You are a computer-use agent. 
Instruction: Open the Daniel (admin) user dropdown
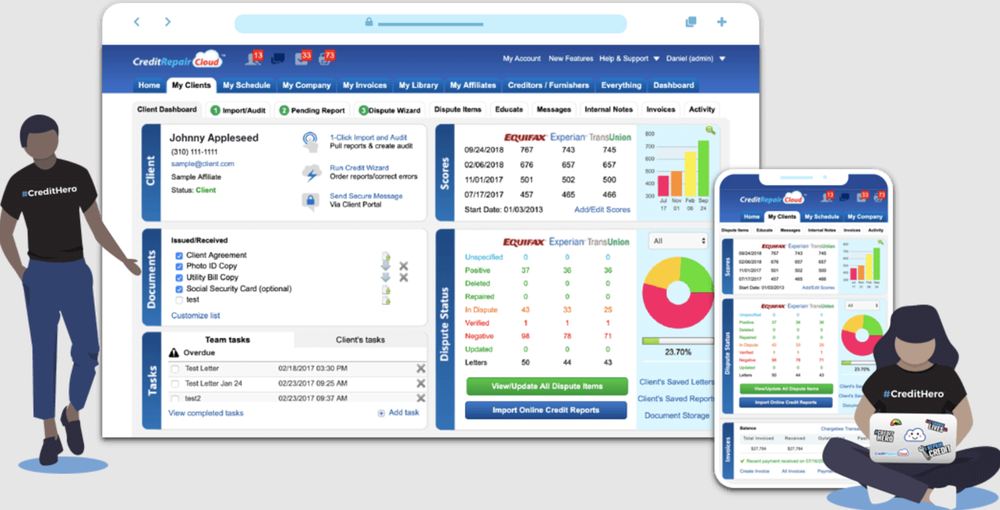click(695, 59)
